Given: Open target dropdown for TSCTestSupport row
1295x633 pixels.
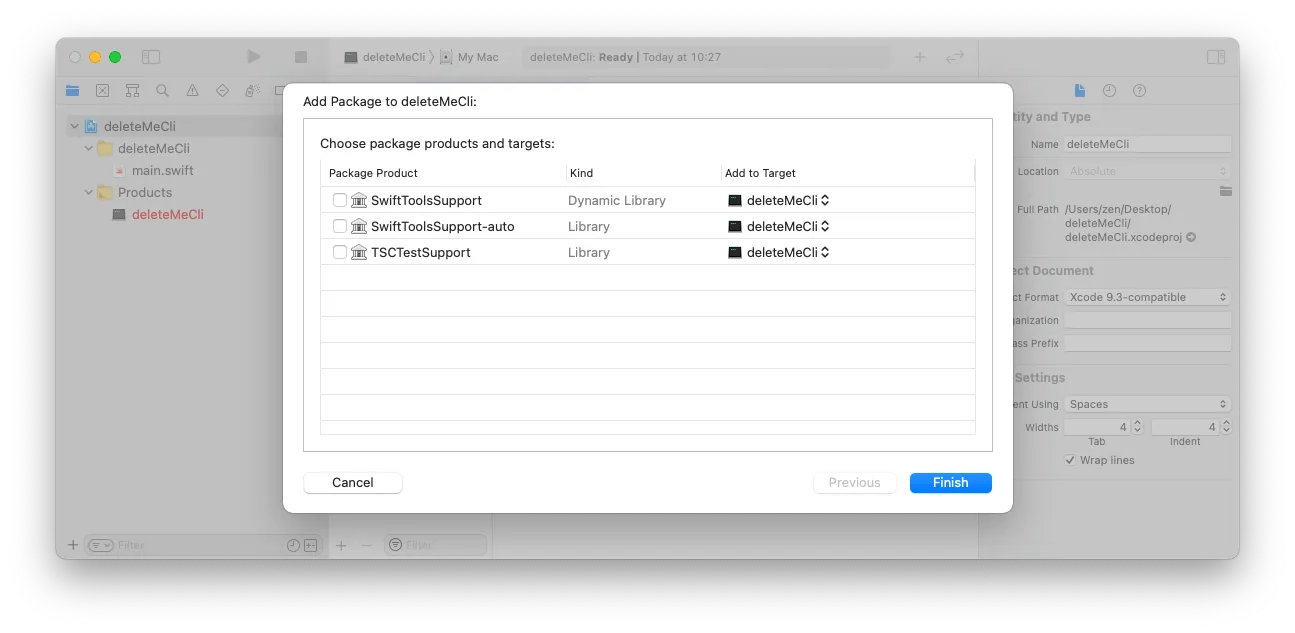Looking at the screenshot, I should coord(779,252).
